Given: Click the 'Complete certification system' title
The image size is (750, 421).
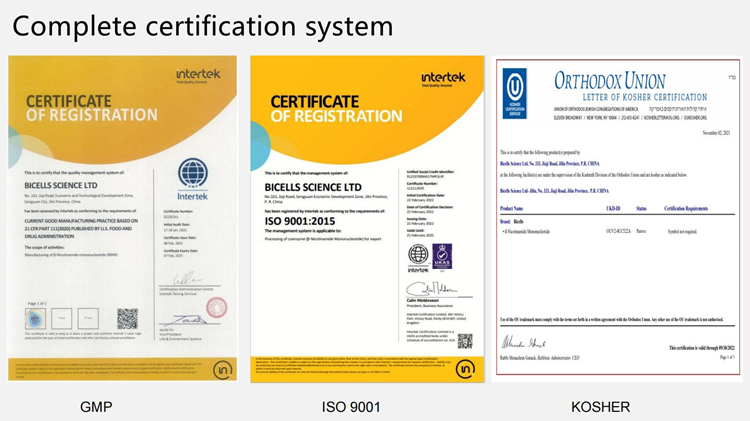Looking at the screenshot, I should click(x=203, y=25).
